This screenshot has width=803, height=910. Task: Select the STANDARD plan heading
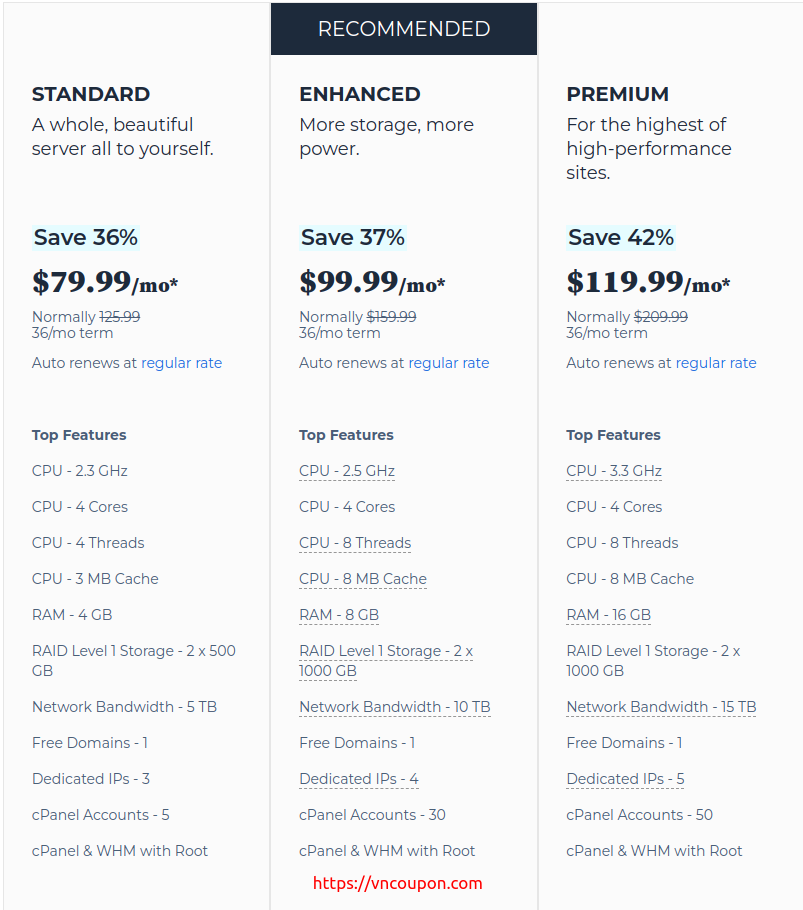(x=91, y=94)
